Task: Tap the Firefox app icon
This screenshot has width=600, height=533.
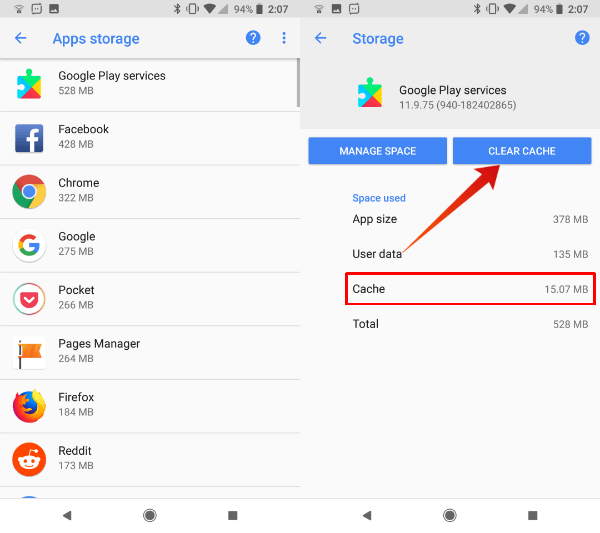Action: click(29, 406)
